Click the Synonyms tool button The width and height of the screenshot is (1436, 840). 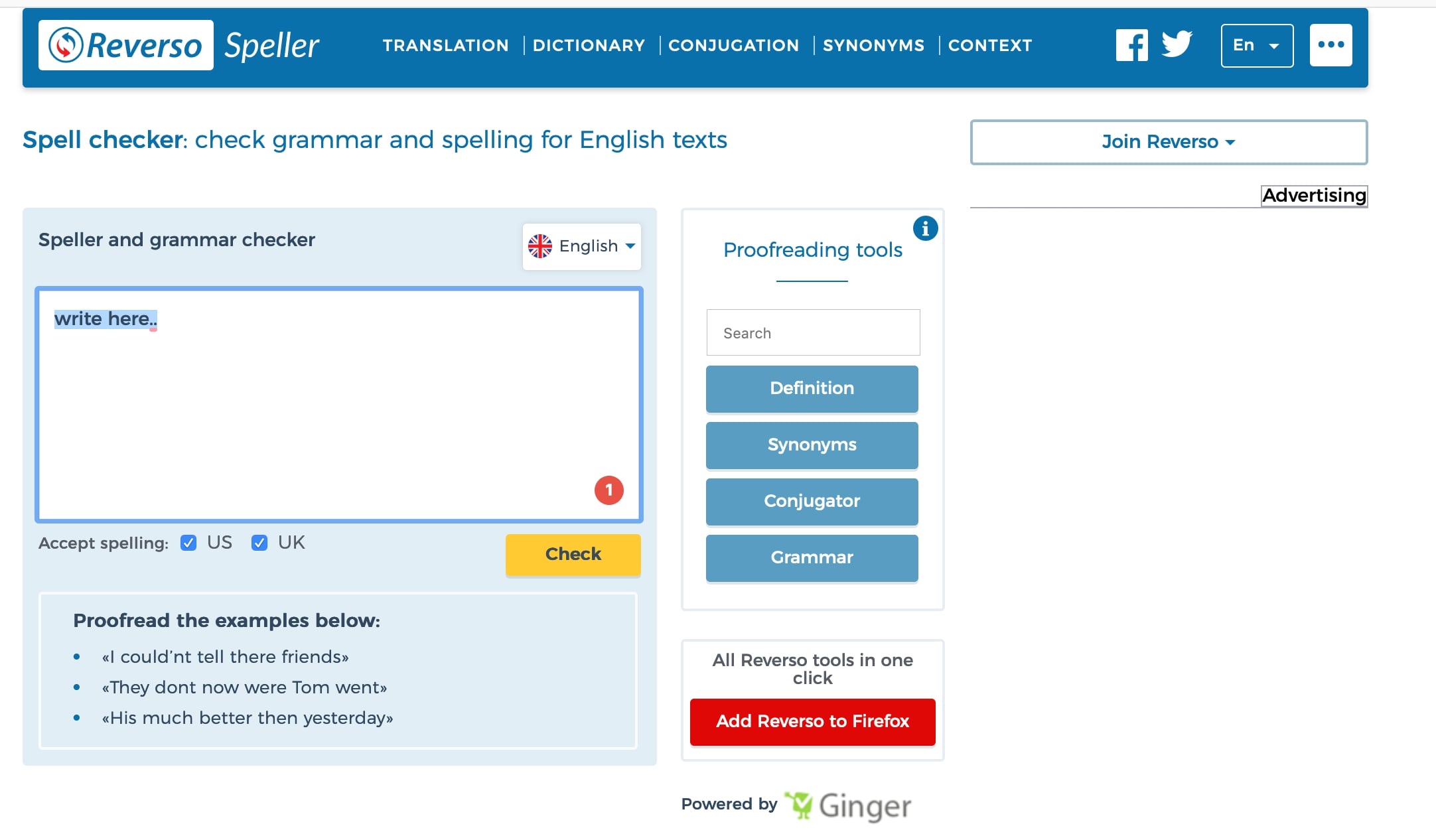coord(812,445)
